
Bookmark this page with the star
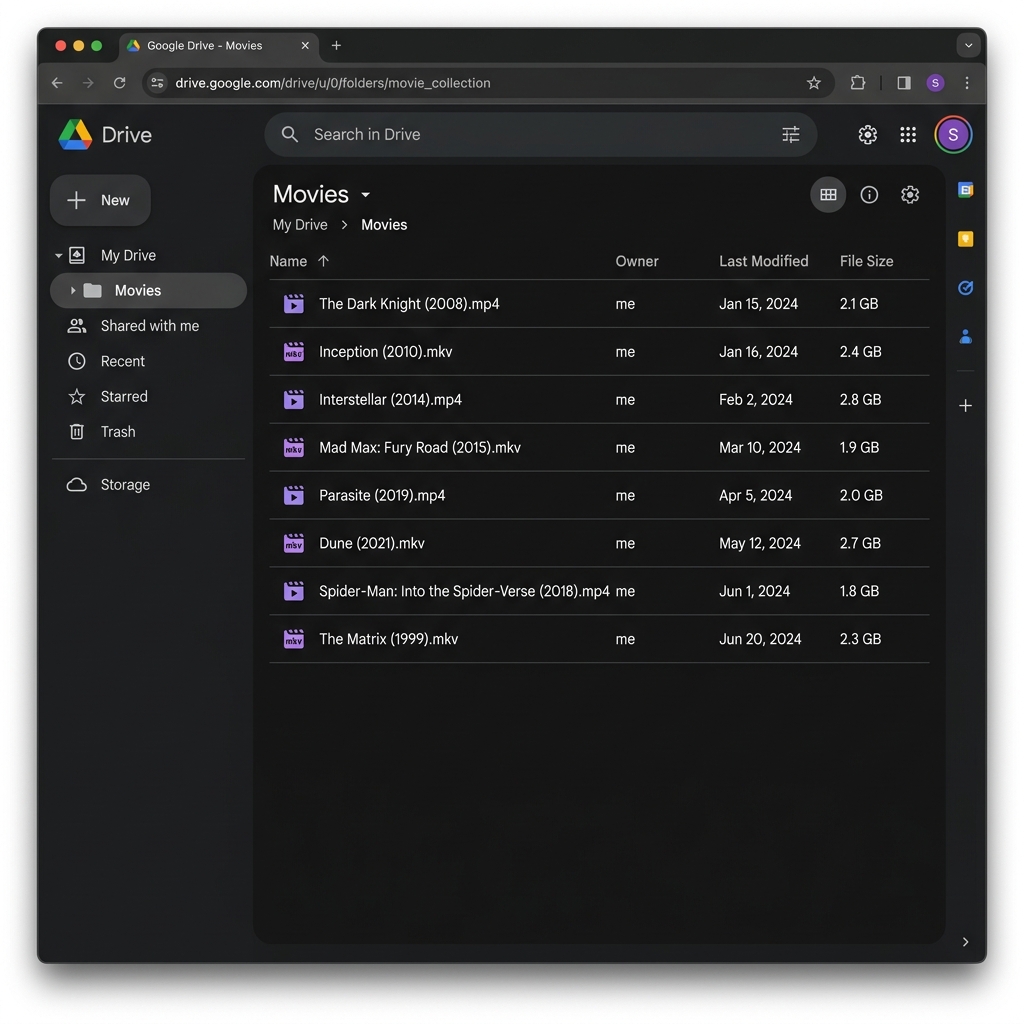(x=813, y=83)
